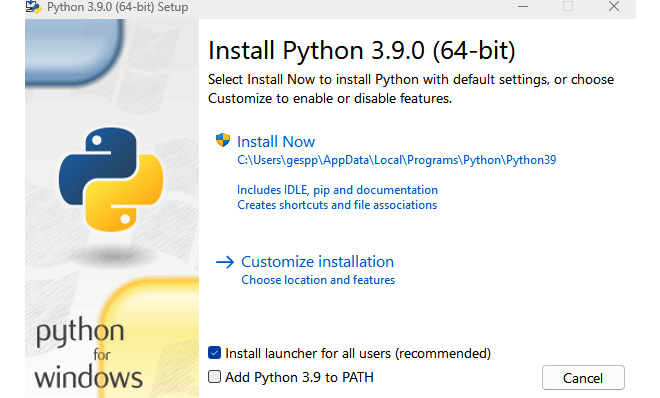660x398 pixels.
Task: Click the blue arrow icon next to Customize installation
Action: (x=225, y=262)
